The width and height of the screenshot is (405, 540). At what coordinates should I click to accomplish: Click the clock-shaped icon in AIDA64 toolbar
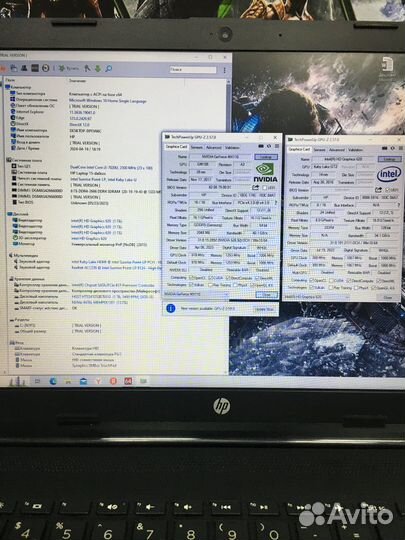(46, 68)
